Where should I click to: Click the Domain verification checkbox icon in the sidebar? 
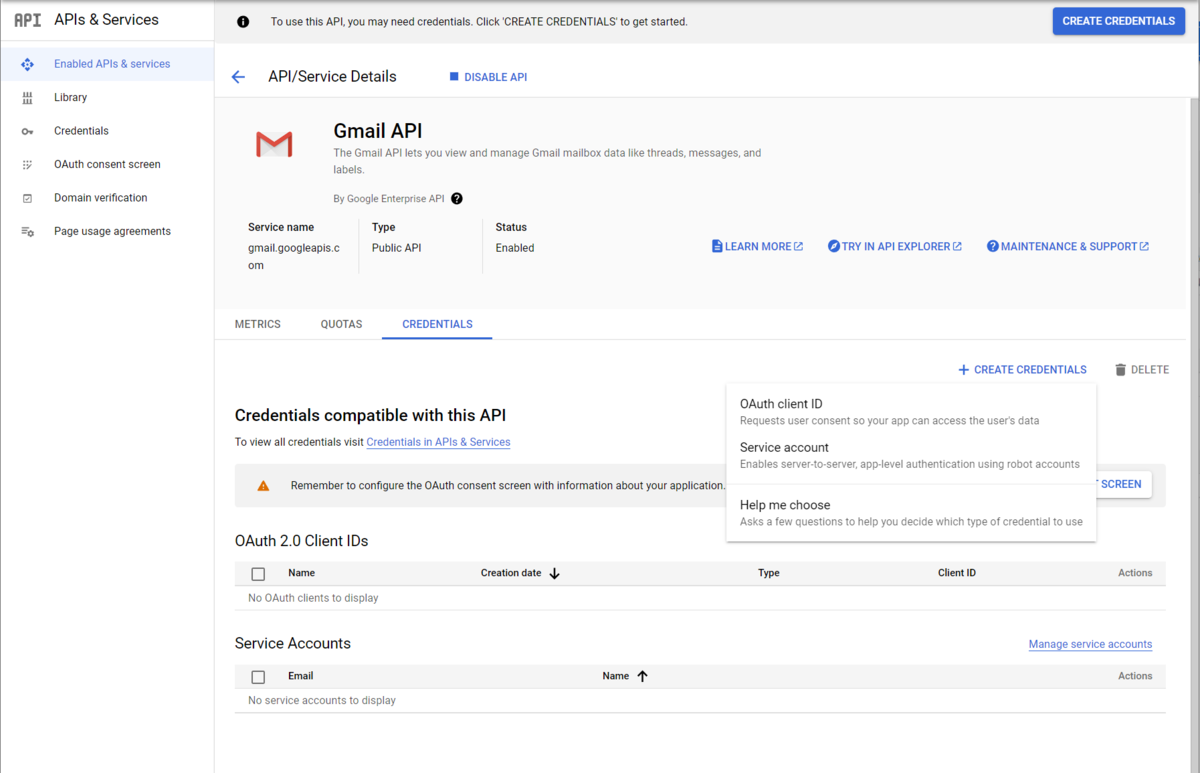pos(27,198)
